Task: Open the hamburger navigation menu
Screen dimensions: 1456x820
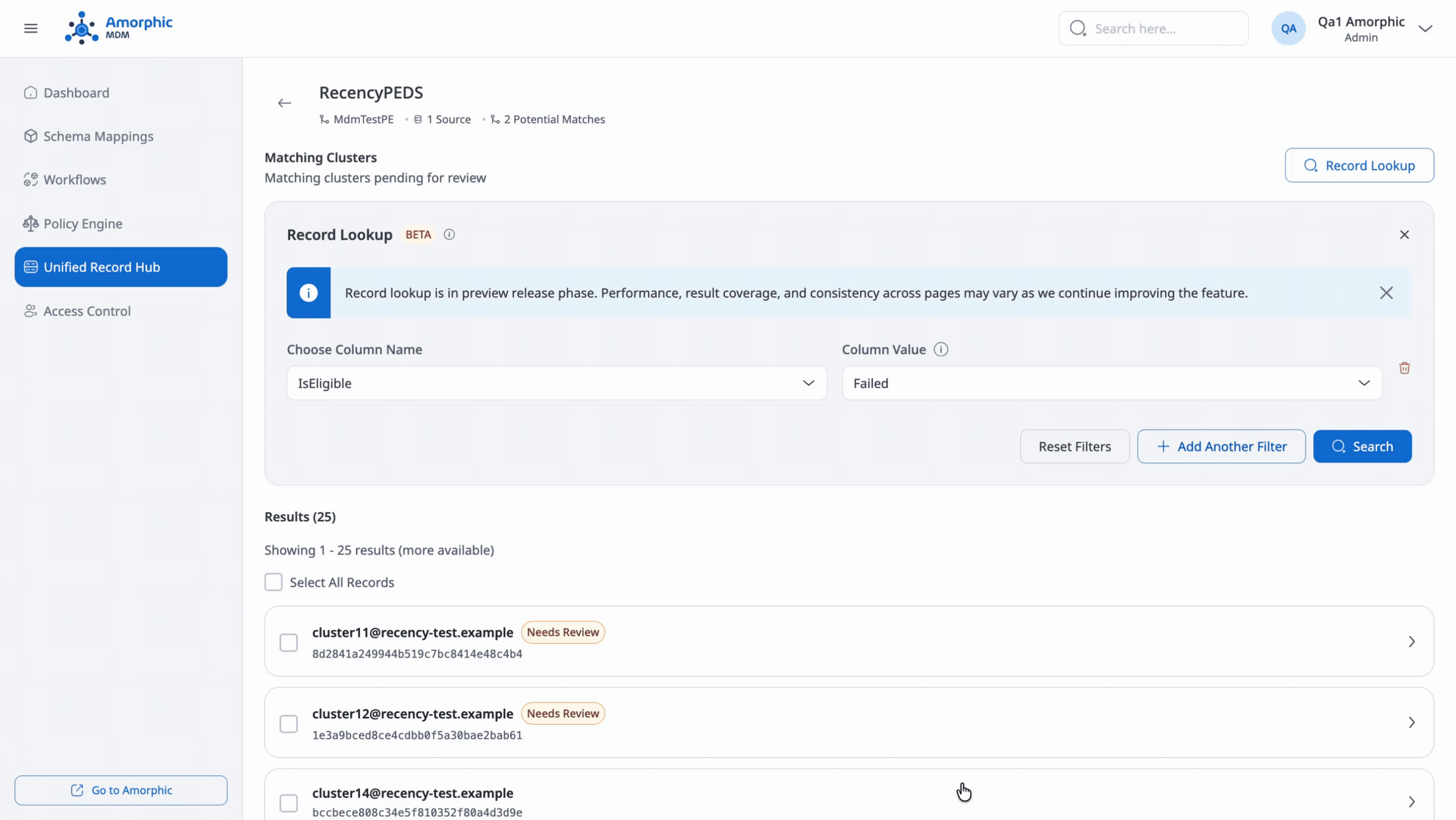Action: point(30,28)
